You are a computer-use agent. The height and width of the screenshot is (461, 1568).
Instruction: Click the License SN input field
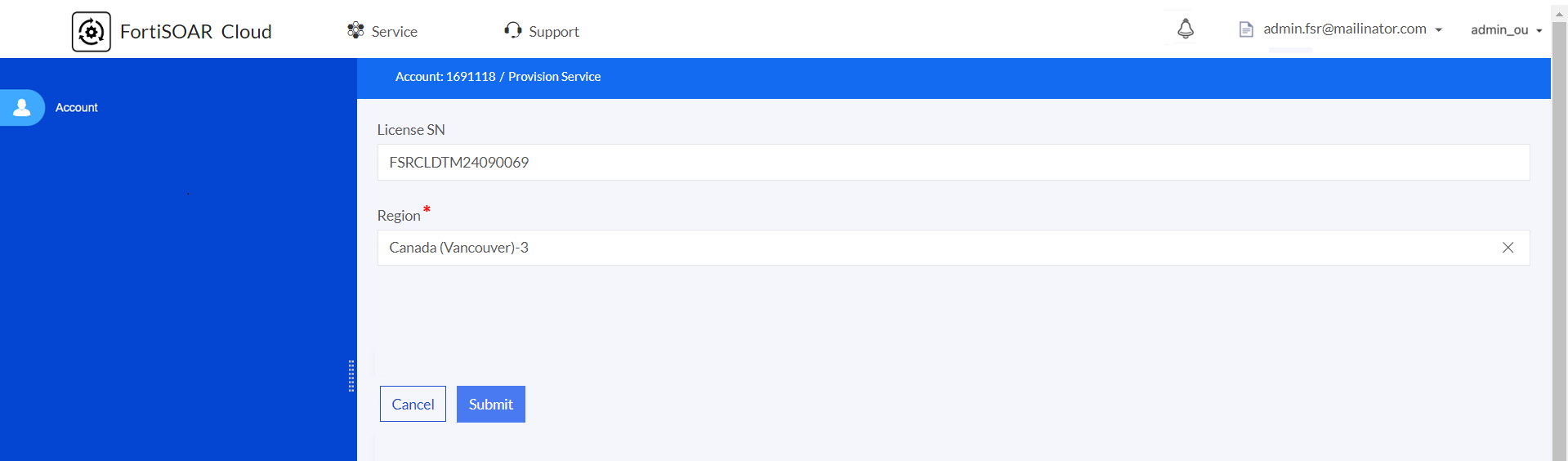[x=953, y=163]
